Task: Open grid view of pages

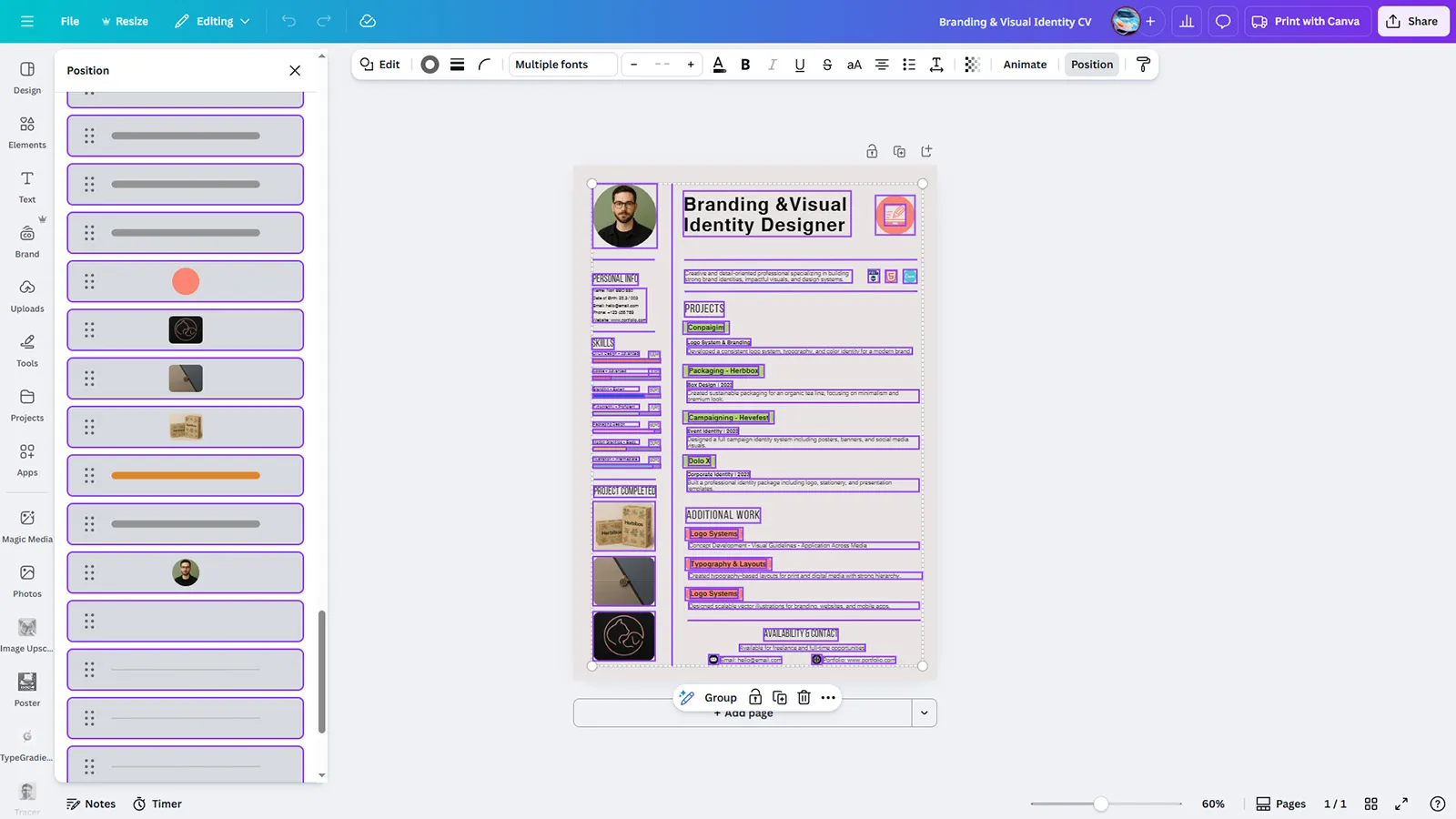Action: pyautogui.click(x=1370, y=804)
